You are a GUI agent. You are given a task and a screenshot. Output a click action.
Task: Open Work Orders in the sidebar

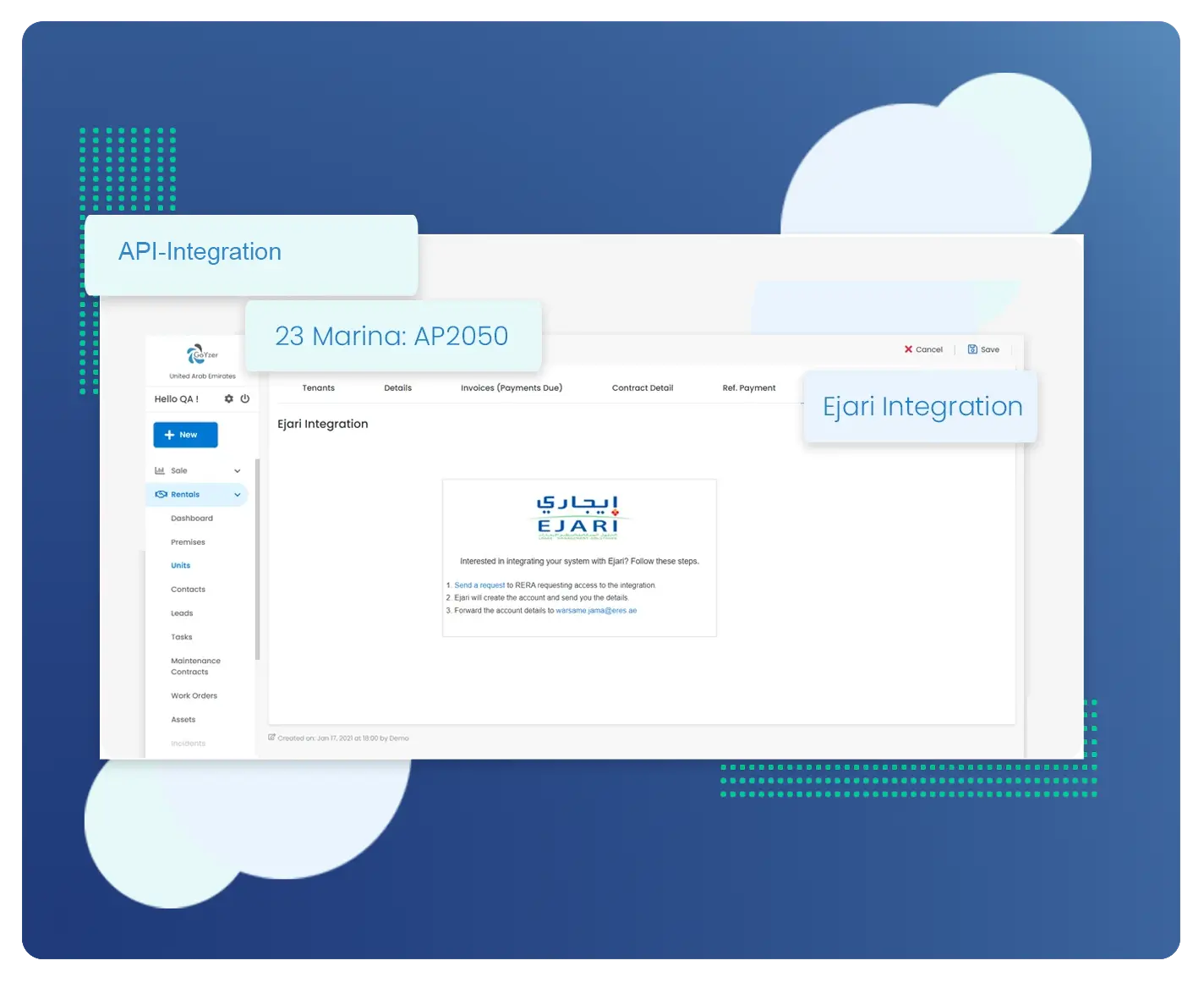(194, 696)
